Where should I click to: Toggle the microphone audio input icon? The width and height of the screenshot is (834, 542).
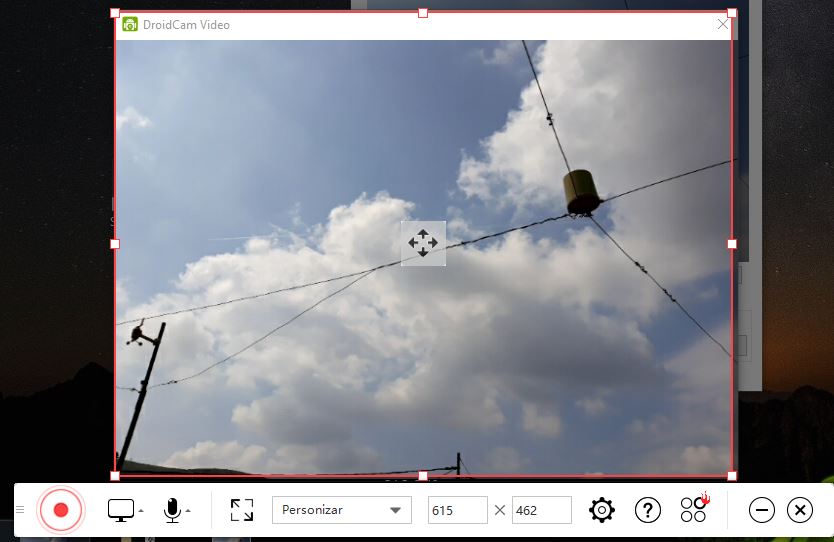172,510
